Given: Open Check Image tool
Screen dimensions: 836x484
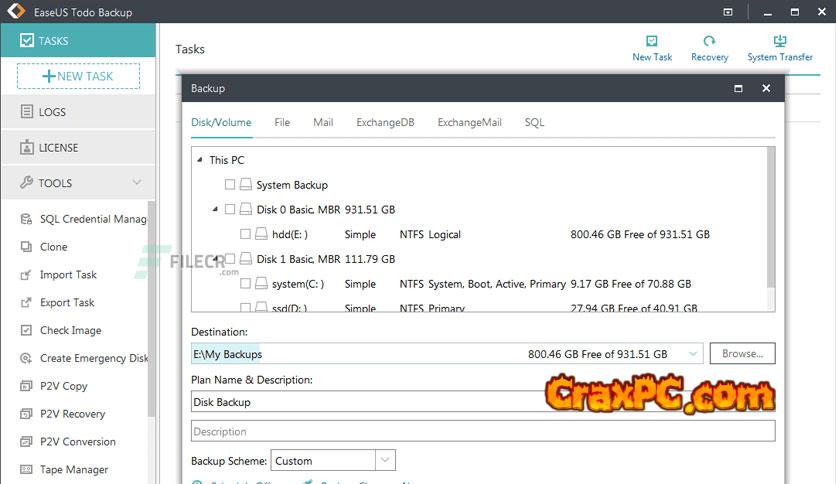Looking at the screenshot, I should point(70,331).
